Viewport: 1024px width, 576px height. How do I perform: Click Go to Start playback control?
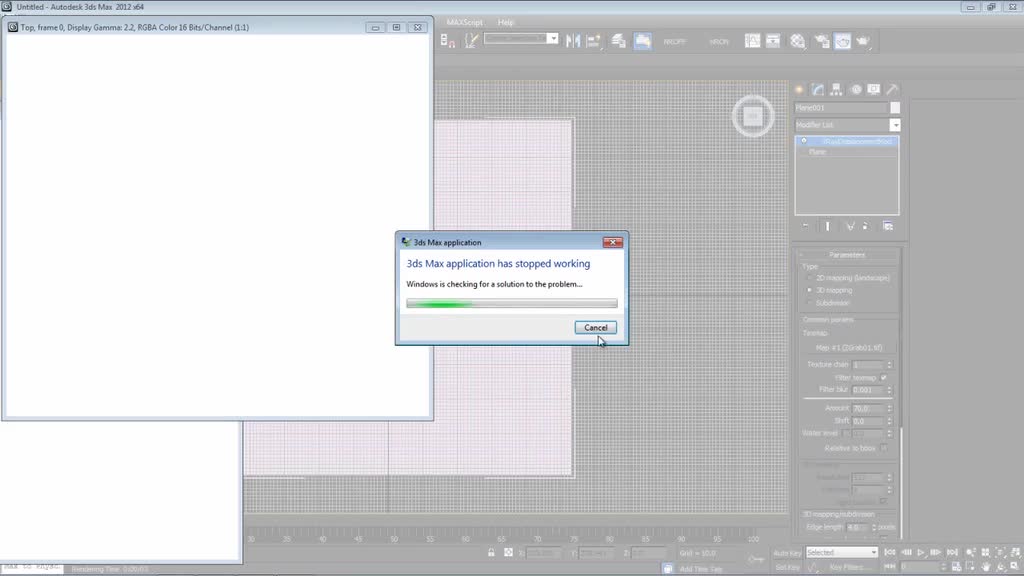click(x=889, y=552)
